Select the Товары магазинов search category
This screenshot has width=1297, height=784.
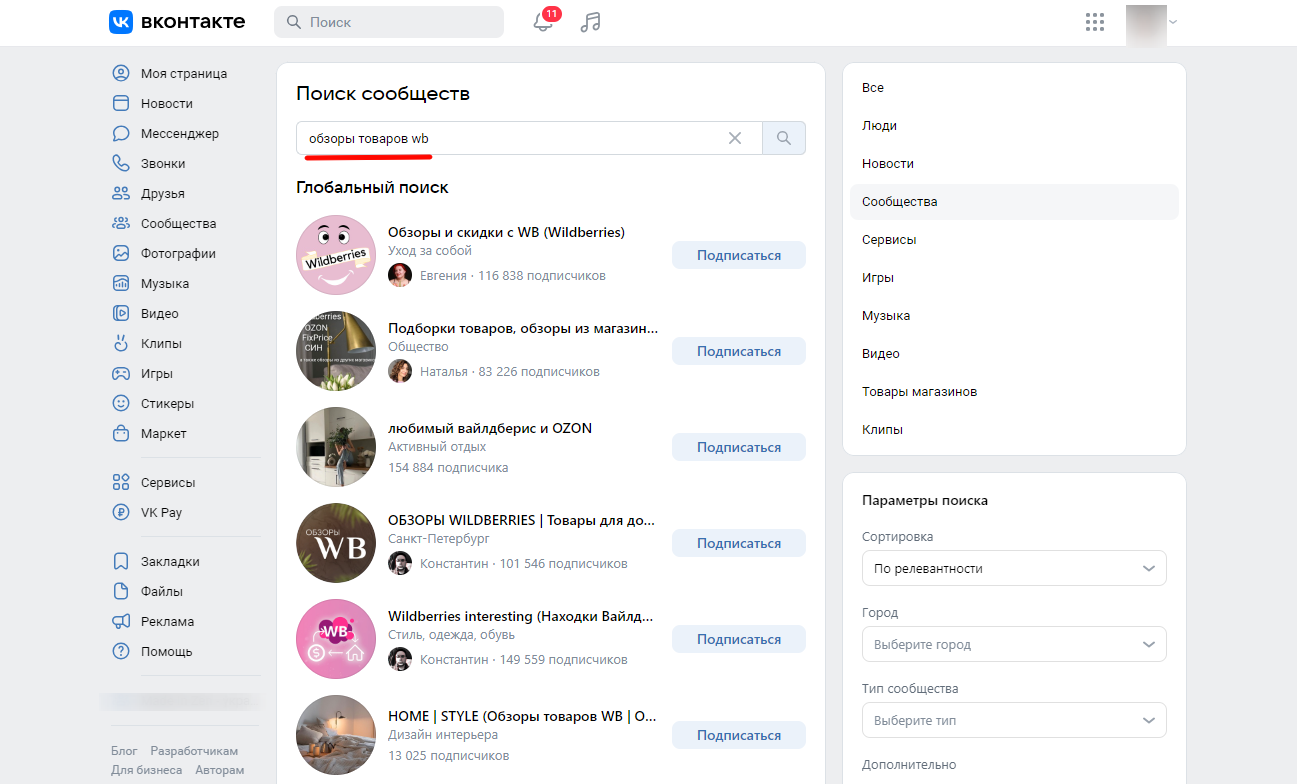pyautogui.click(x=1014, y=392)
